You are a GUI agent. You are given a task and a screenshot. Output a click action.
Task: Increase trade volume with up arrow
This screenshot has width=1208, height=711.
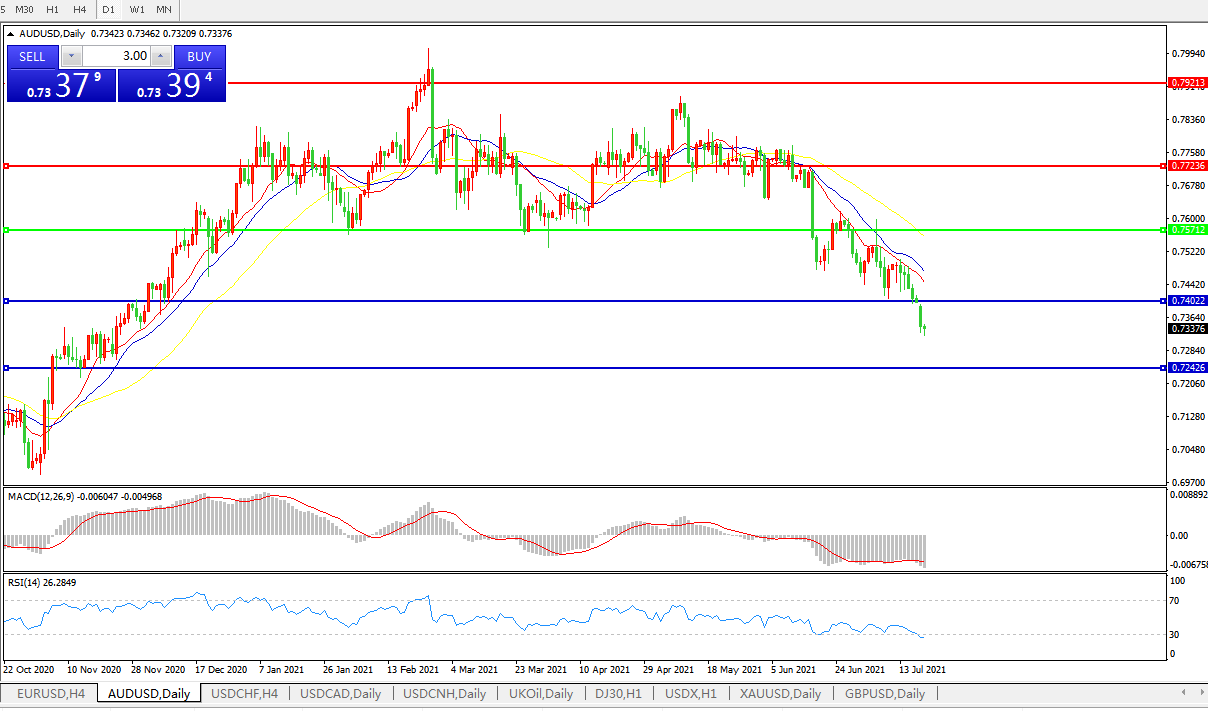160,56
